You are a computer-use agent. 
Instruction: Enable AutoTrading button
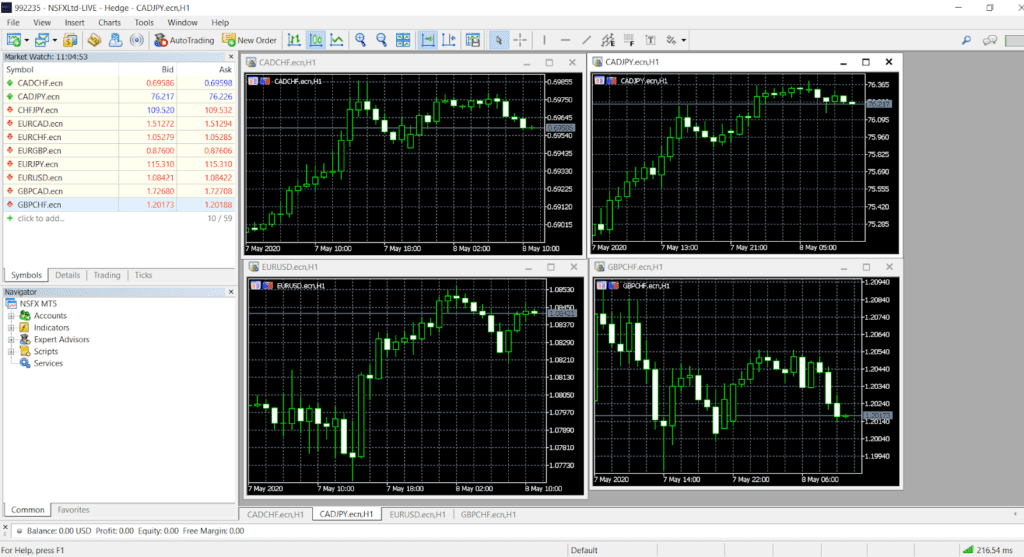[184, 40]
